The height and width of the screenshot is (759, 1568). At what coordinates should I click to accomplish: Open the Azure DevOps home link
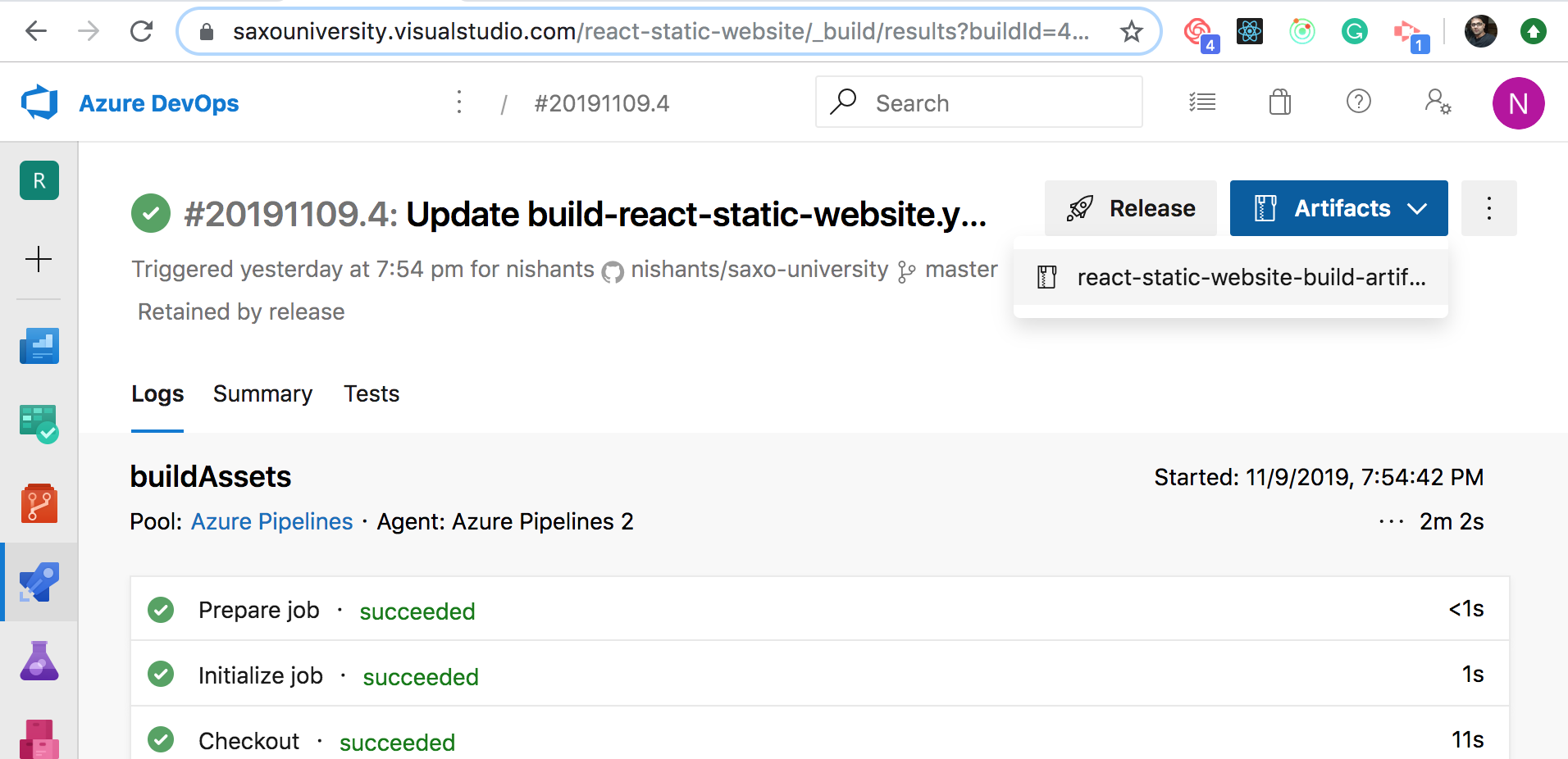coord(159,103)
